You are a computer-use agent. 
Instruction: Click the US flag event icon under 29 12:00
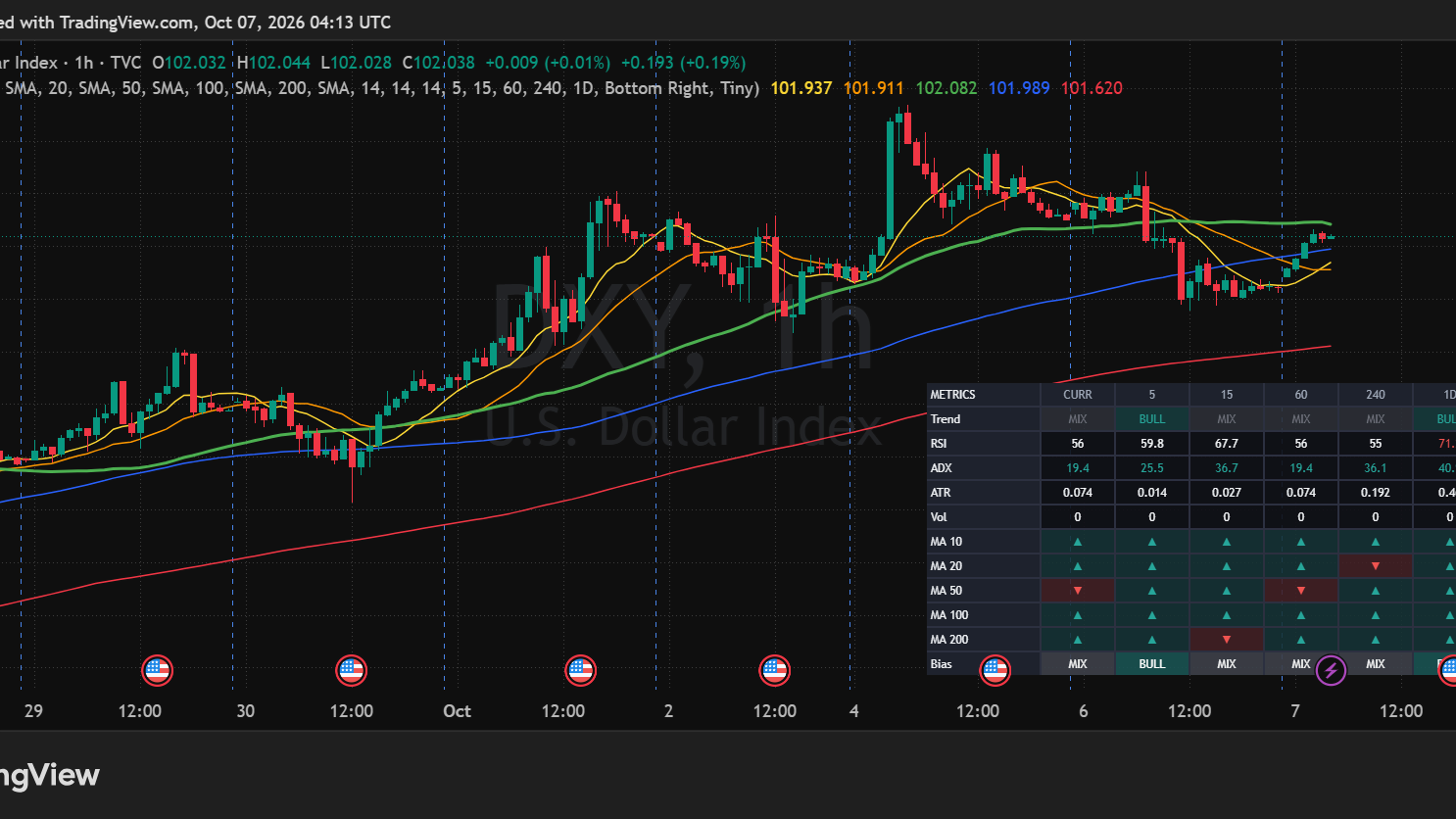point(157,671)
